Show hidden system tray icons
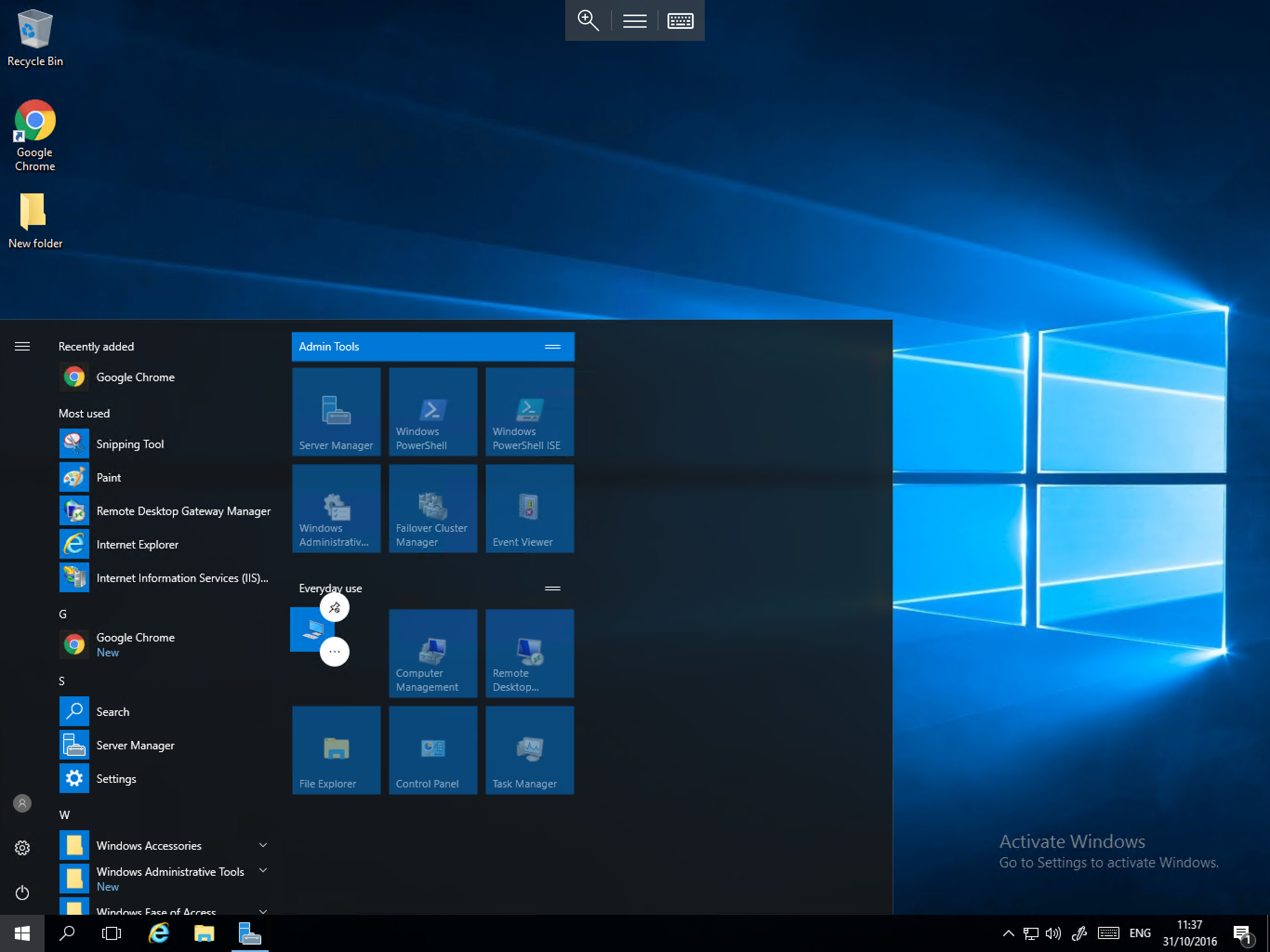This screenshot has width=1270, height=952. tap(1008, 933)
